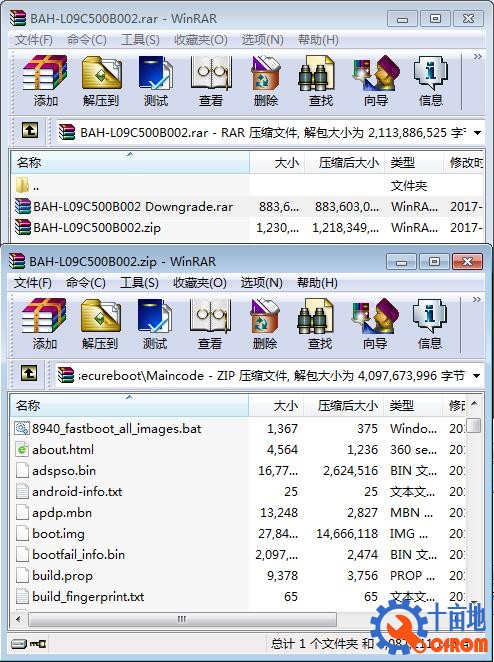This screenshot has width=494, height=662.
Task: Open 收藏夹(O) menu in zip window
Action: (200, 283)
